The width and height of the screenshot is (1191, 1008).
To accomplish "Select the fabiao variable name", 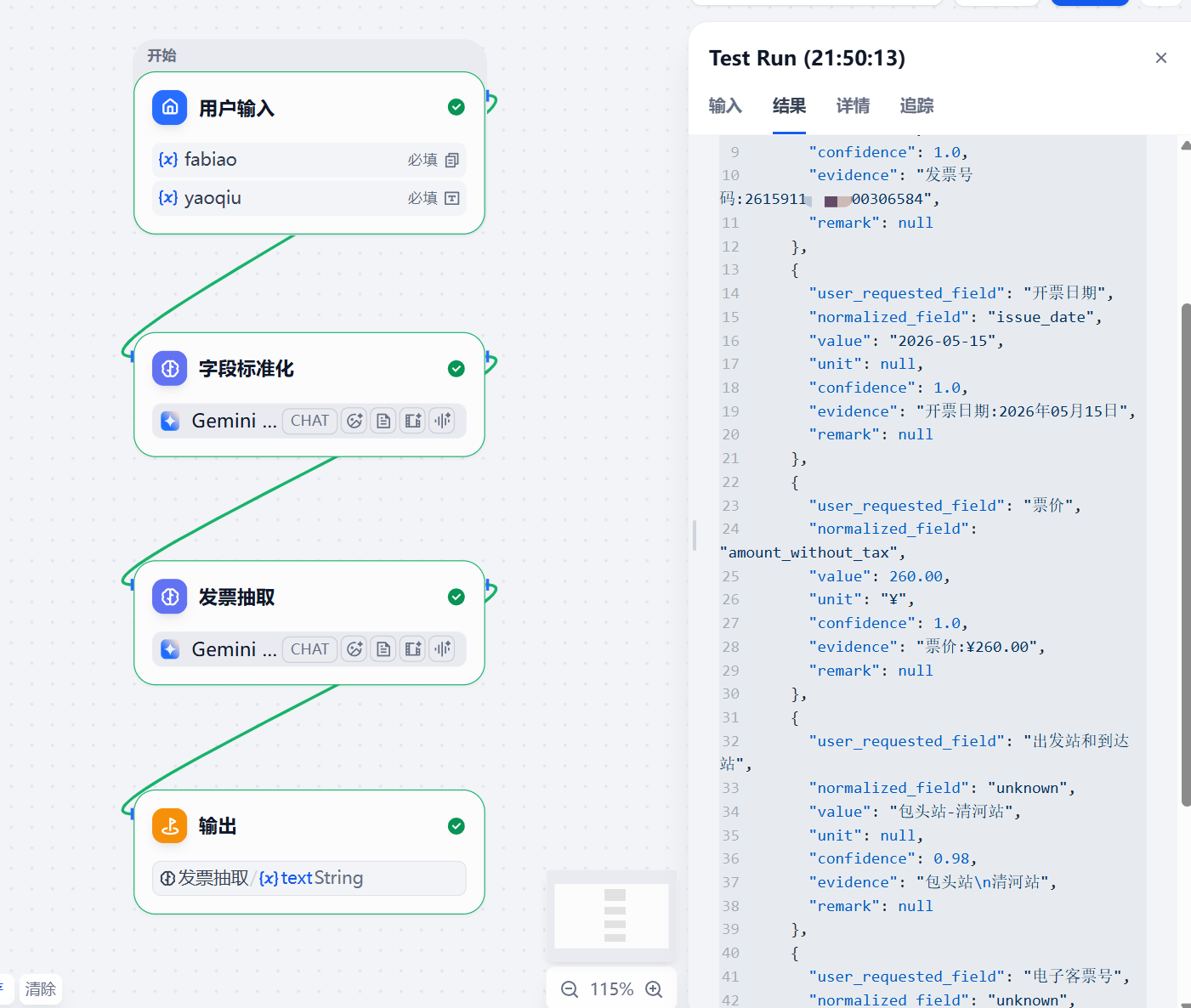I will coord(211,160).
